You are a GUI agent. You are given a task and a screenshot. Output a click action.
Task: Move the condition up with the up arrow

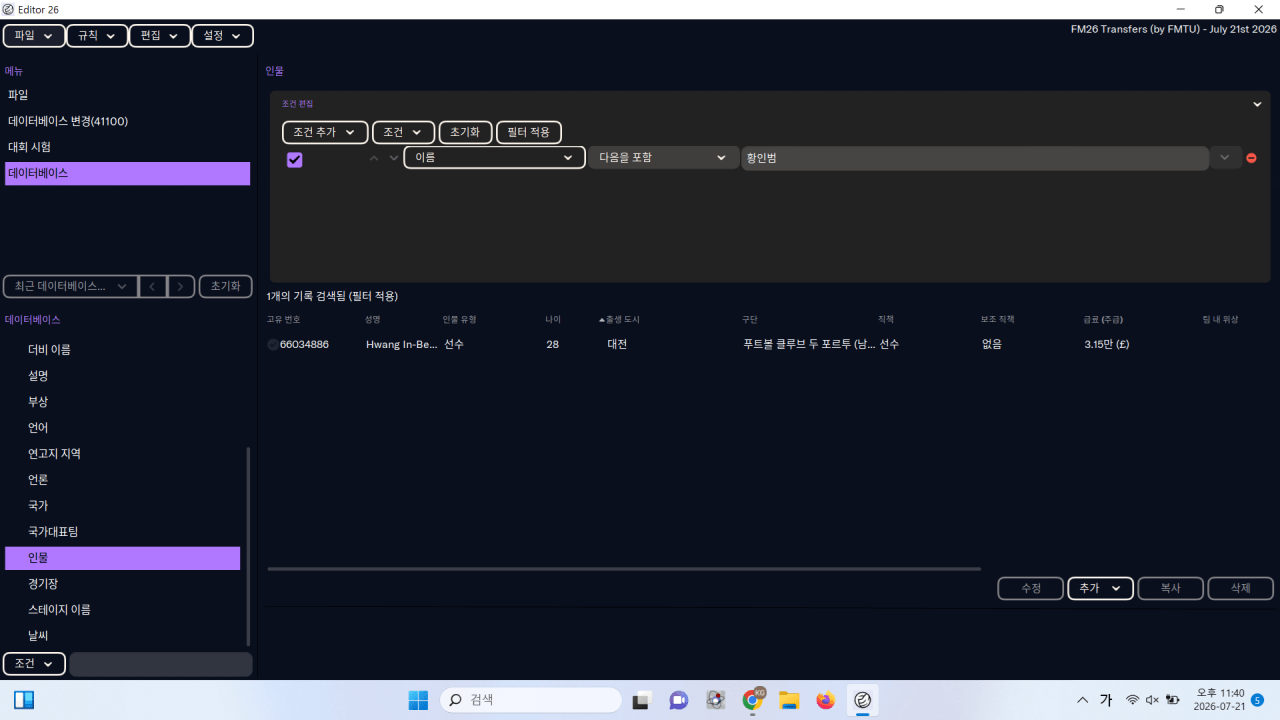[x=374, y=158]
